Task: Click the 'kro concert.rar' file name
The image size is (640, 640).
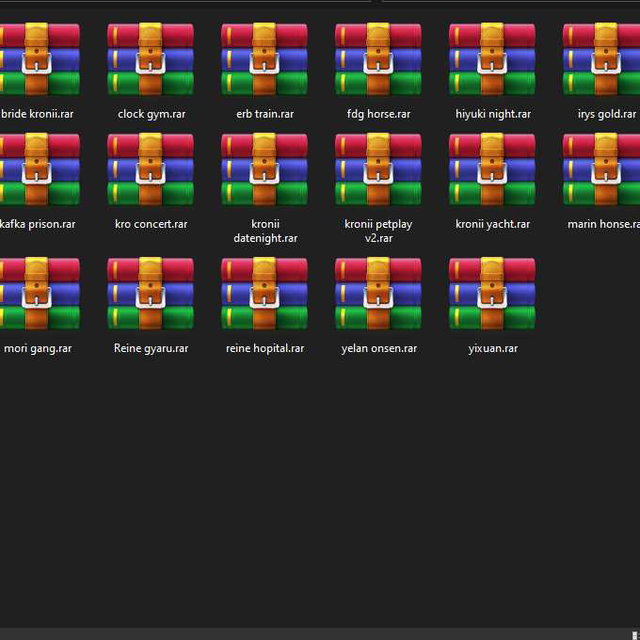Action: pos(151,224)
